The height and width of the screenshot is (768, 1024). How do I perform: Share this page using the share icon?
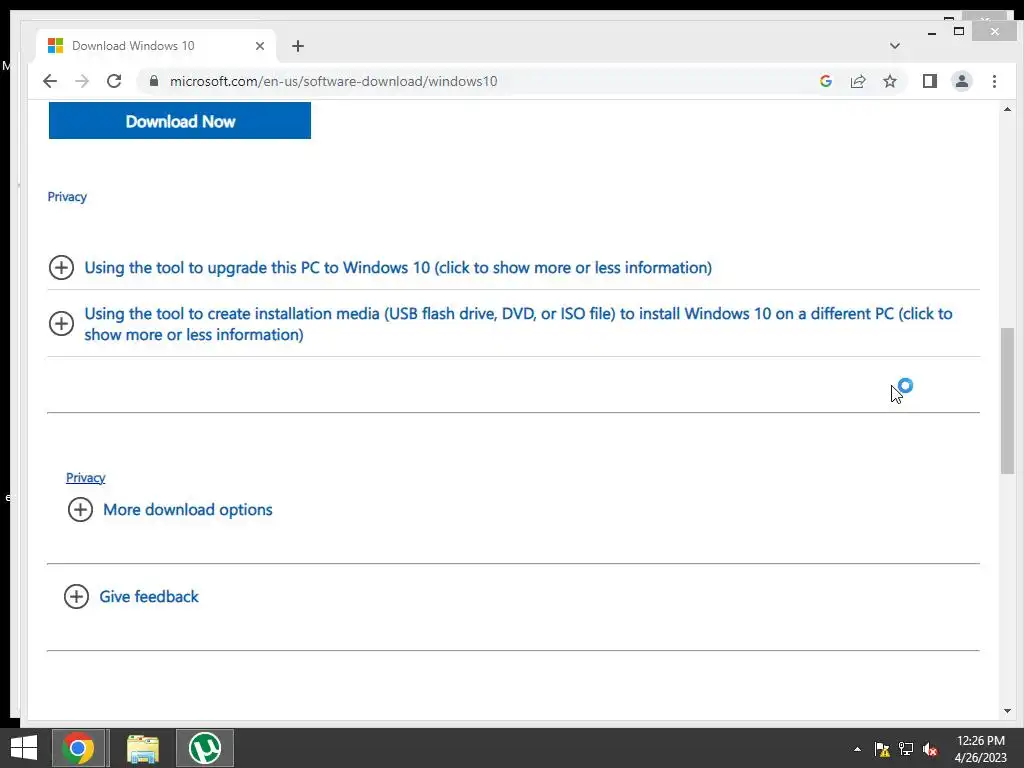click(857, 81)
